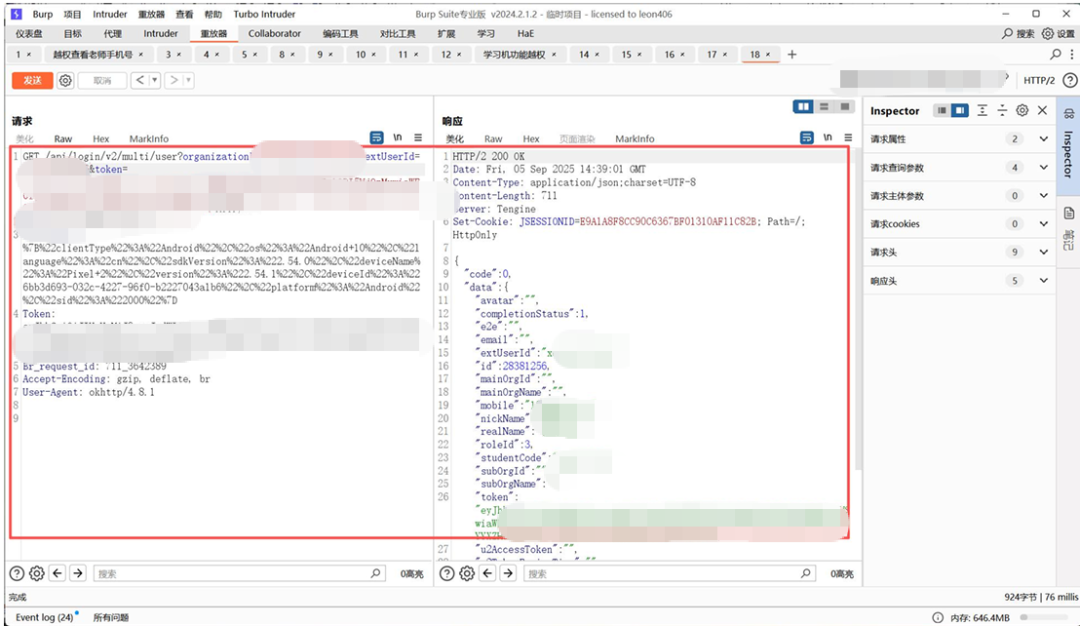Image resolution: width=1080 pixels, height=626 pixels.
Task: Open HaE spy icon in right sidebar
Action: 1068,114
